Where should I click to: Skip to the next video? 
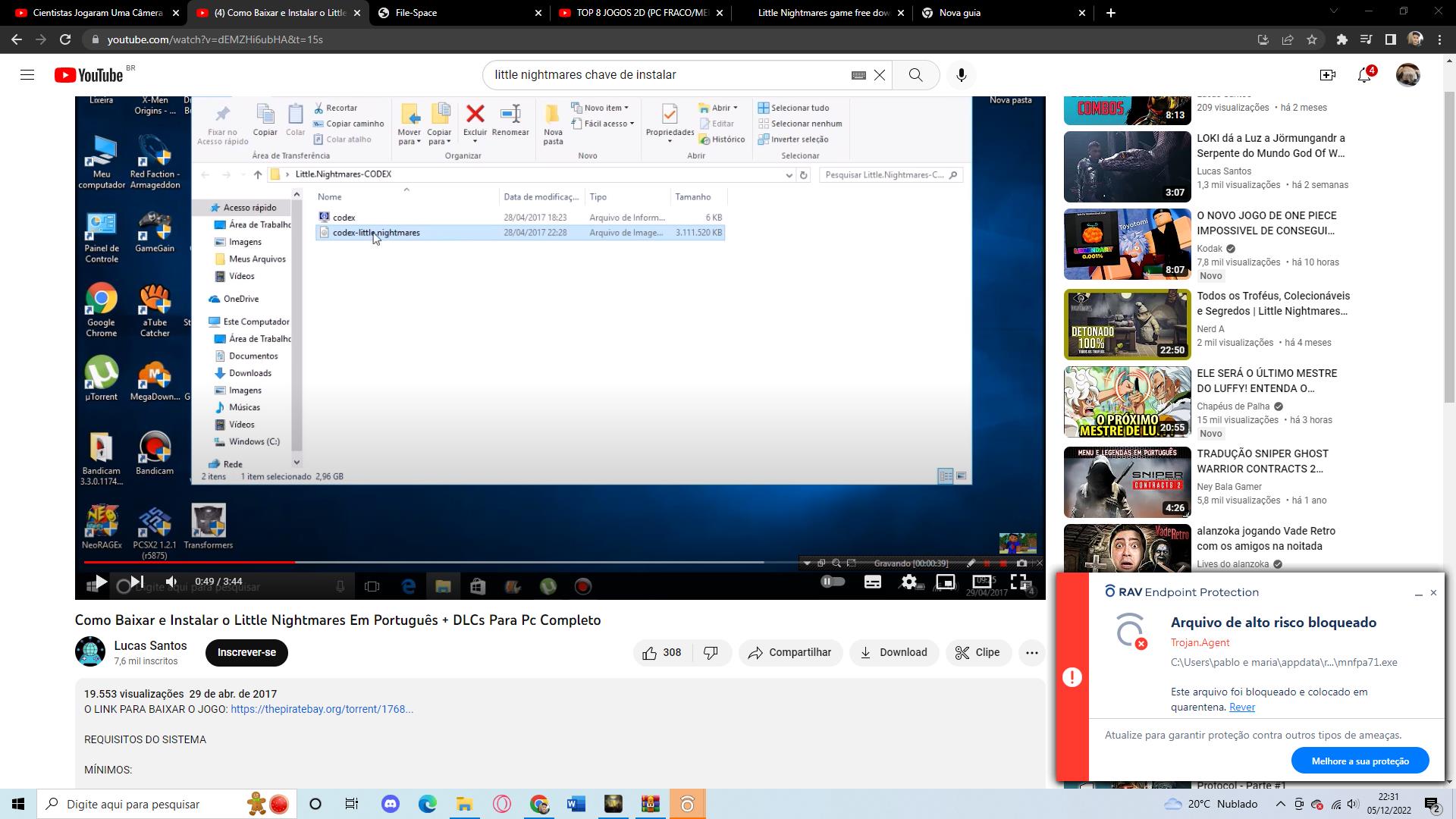tap(137, 582)
